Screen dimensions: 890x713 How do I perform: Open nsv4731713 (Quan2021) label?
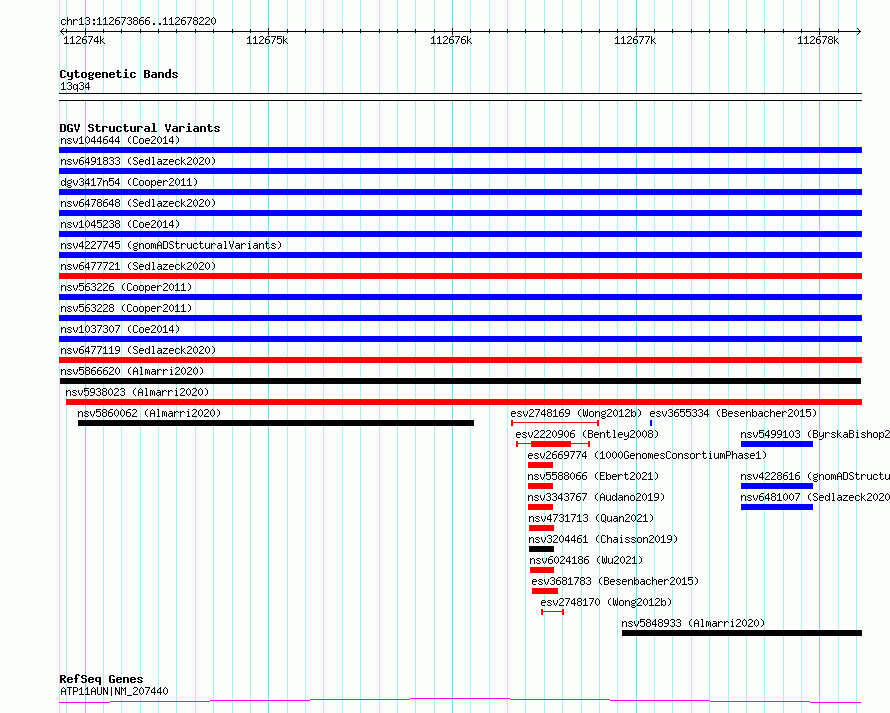tap(591, 518)
